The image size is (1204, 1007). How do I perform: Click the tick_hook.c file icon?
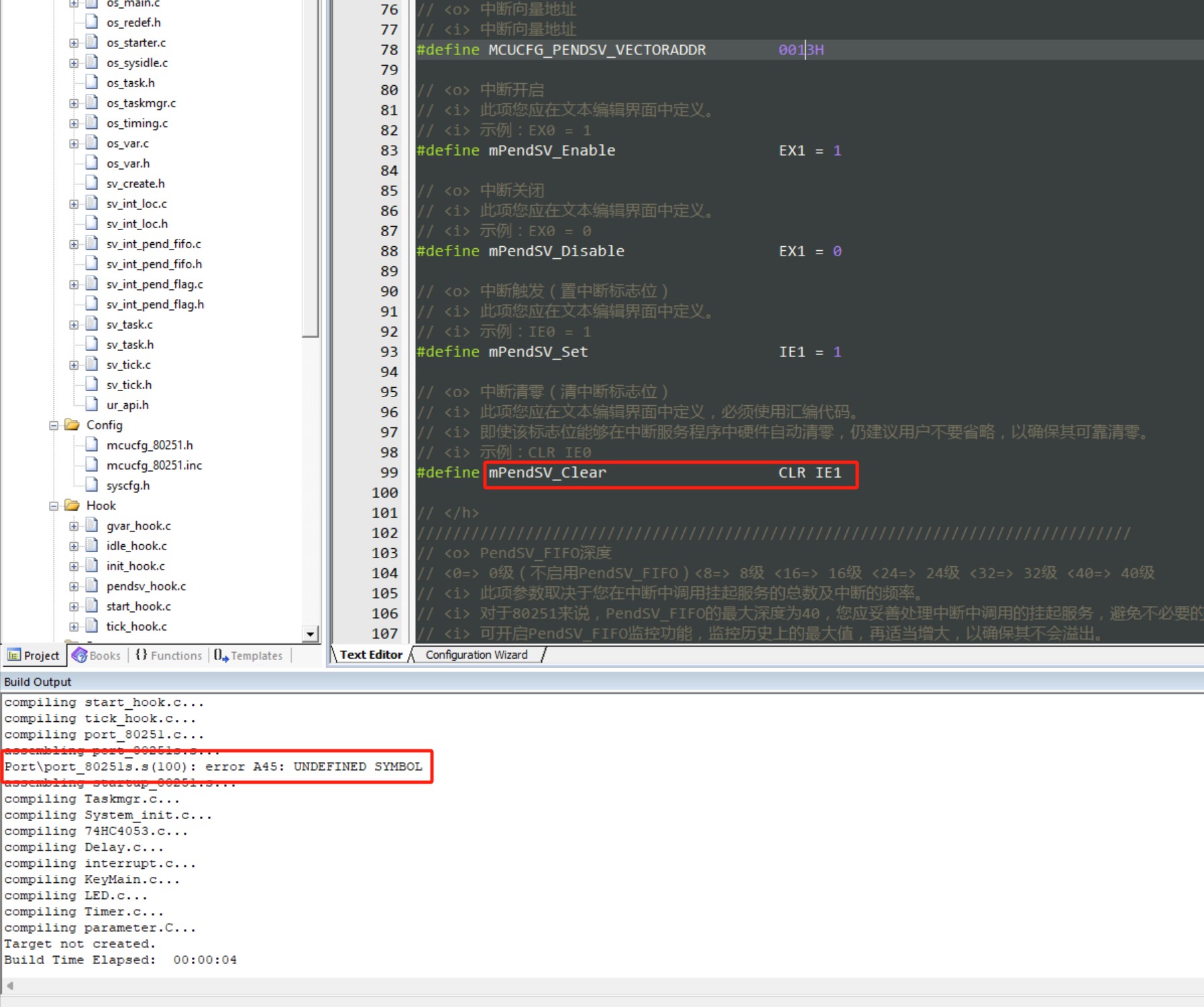(x=92, y=625)
